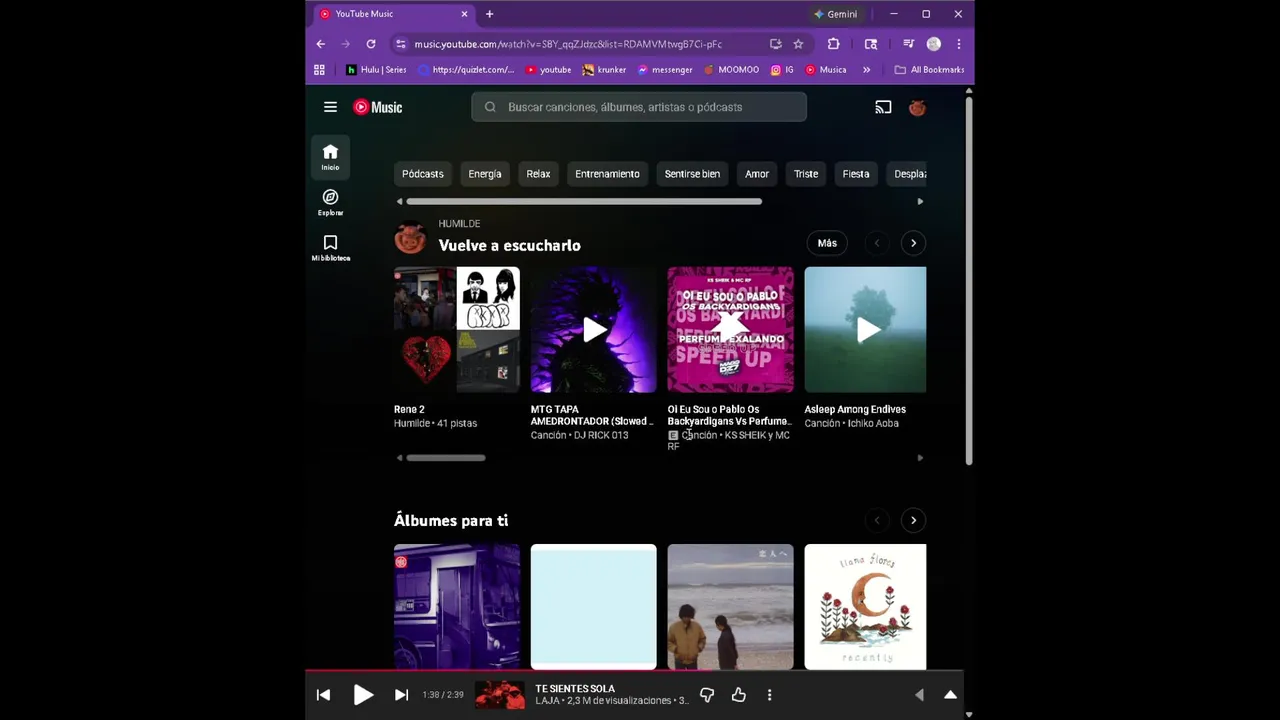Go back in the browser
Image resolution: width=1280 pixels, height=720 pixels.
[x=320, y=44]
